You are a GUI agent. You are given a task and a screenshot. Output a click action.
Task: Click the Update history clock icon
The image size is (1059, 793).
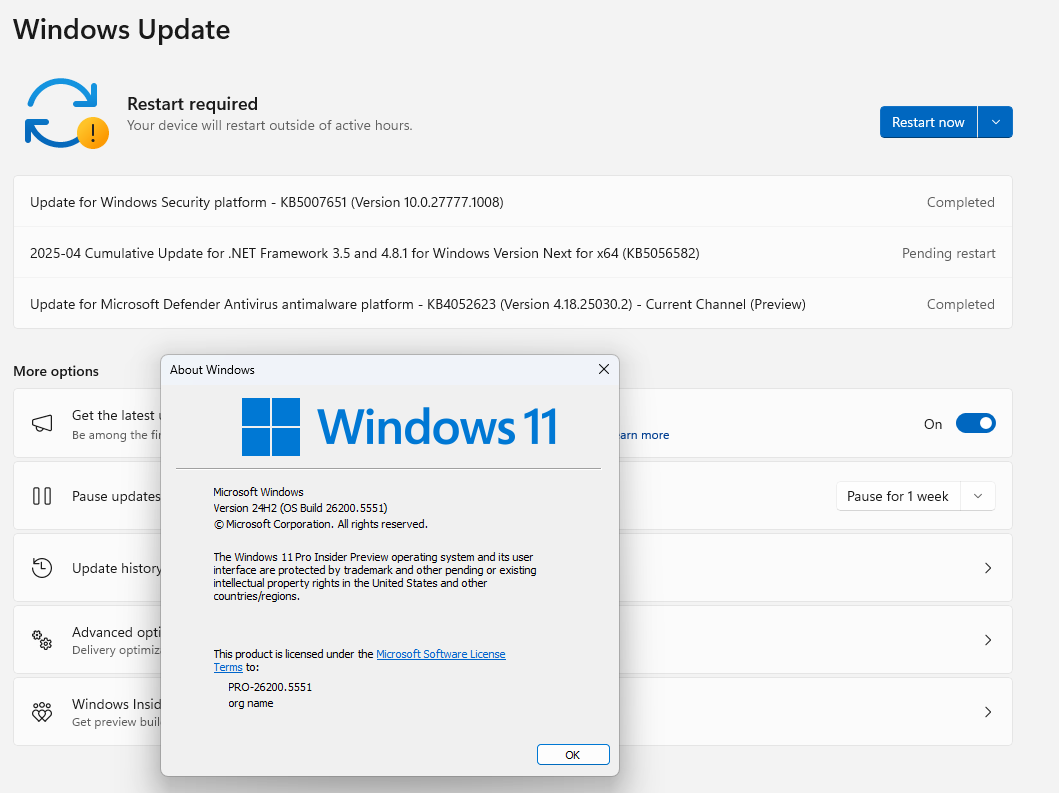[x=42, y=568]
